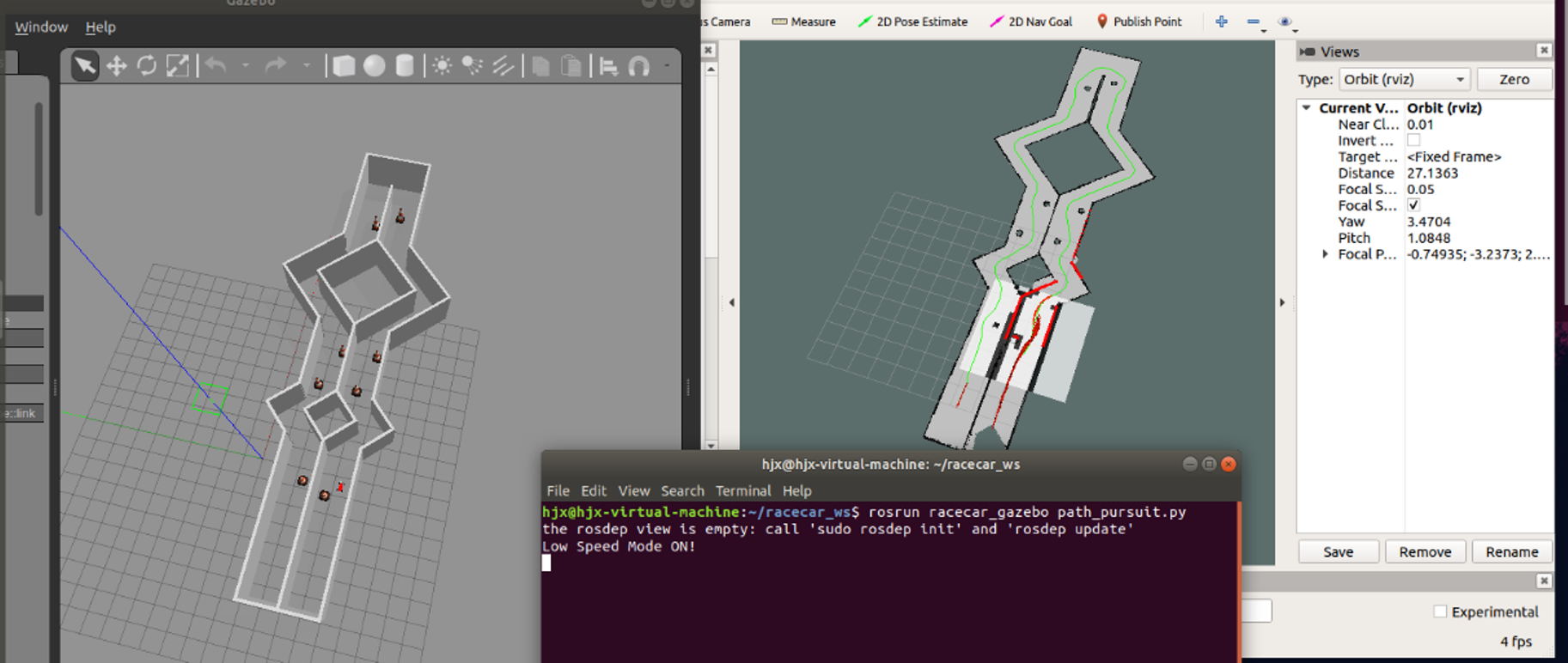1568x663 pixels.
Task: Click the Remove button in Views panel
Action: 1425,551
